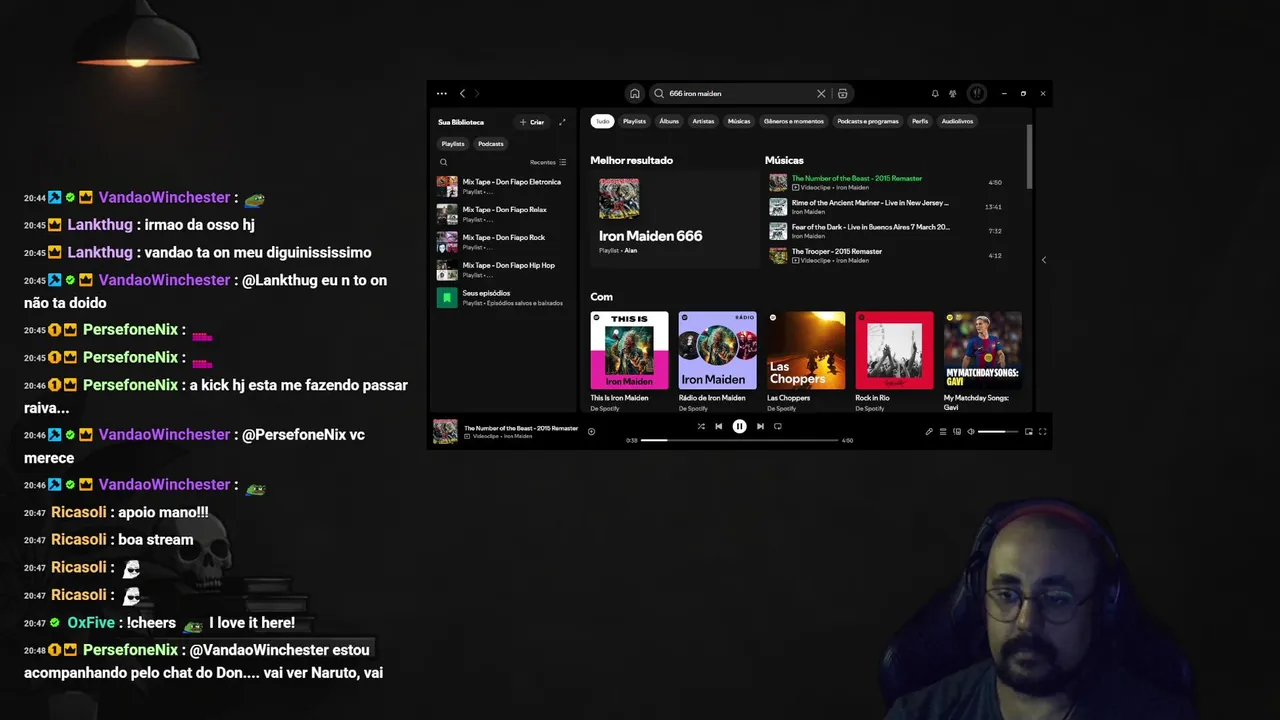Open 'Mix Tape - Don Fiapo Rock' playlist
The width and height of the screenshot is (1280, 720).
pyautogui.click(x=503, y=242)
